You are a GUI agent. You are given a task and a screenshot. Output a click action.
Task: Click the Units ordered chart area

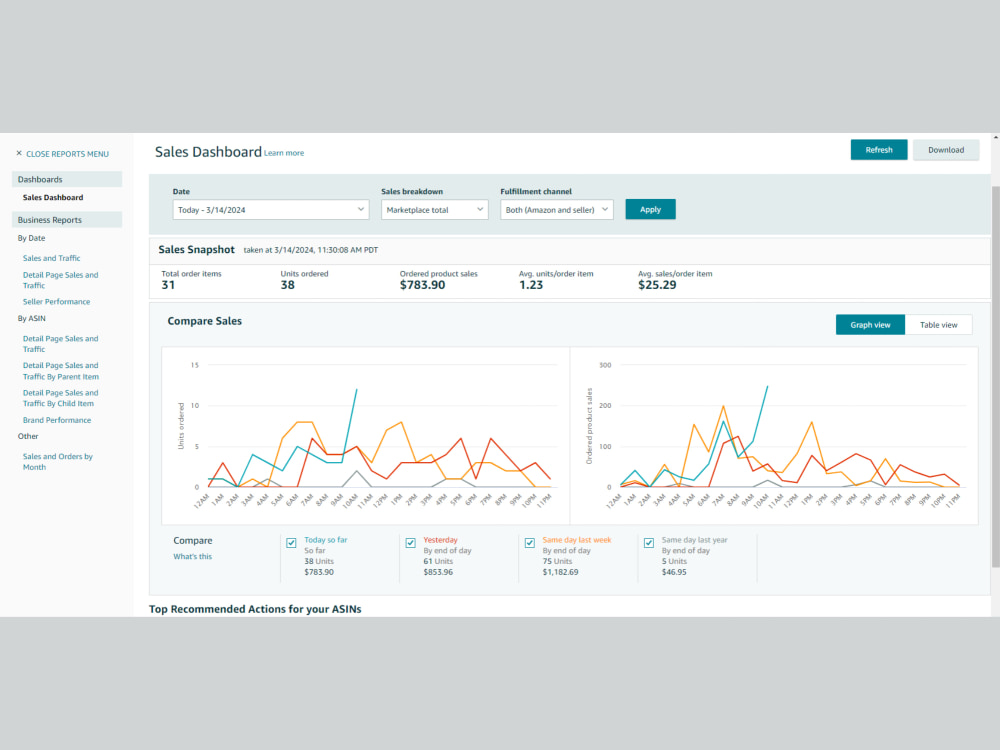[365, 436]
